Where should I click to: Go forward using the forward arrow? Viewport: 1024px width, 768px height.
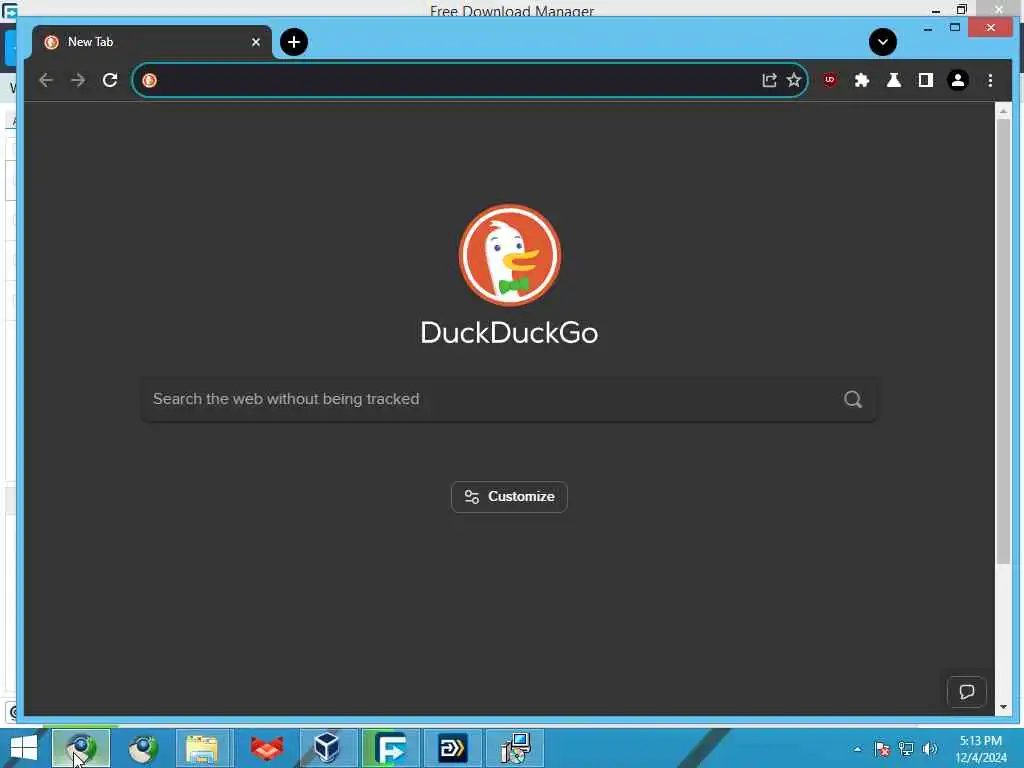pyautogui.click(x=78, y=80)
